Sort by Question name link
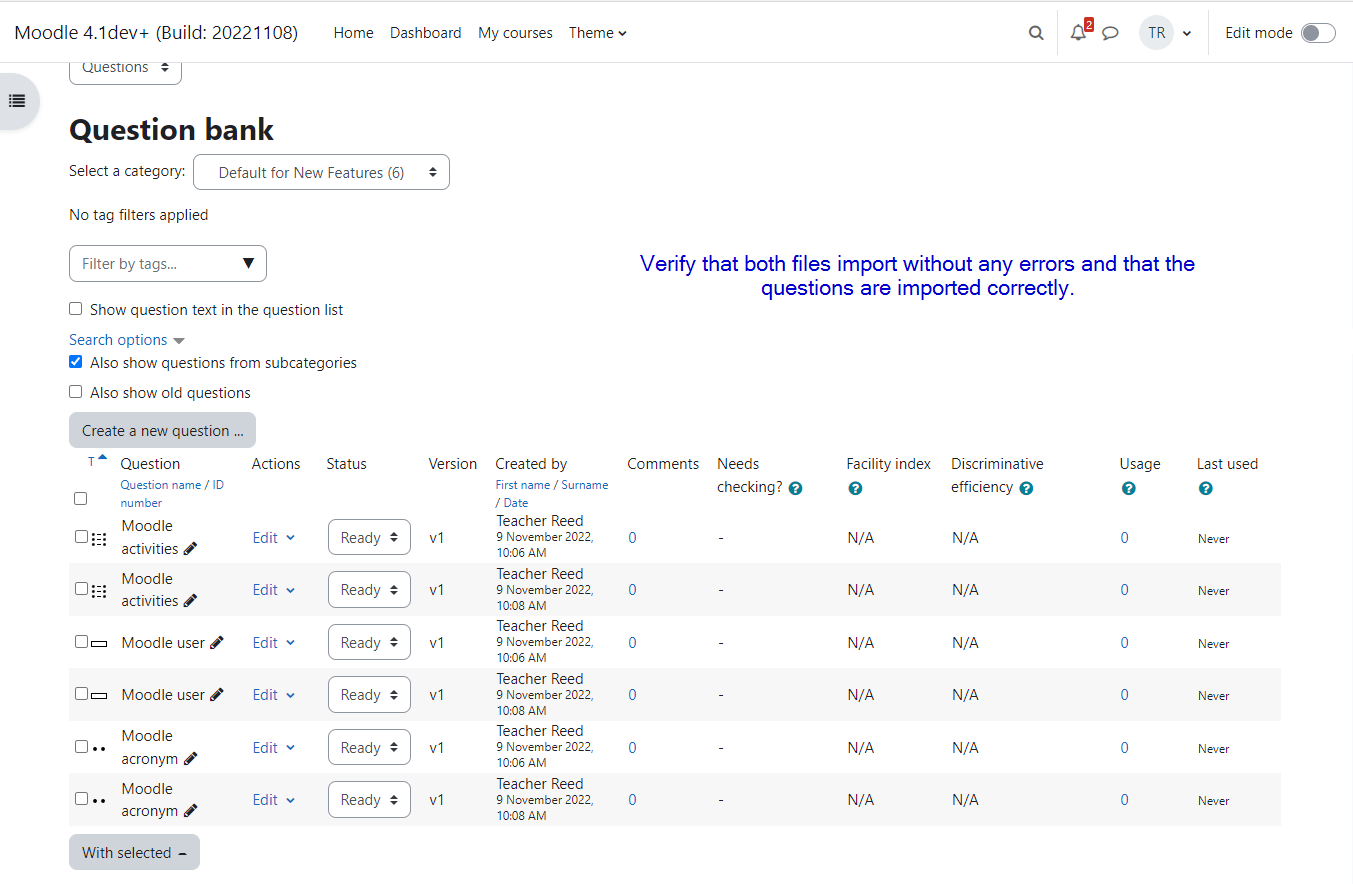The image size is (1353, 884). (161, 485)
